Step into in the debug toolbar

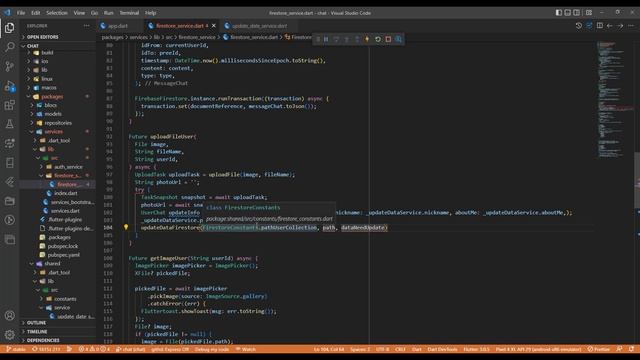pos(347,39)
